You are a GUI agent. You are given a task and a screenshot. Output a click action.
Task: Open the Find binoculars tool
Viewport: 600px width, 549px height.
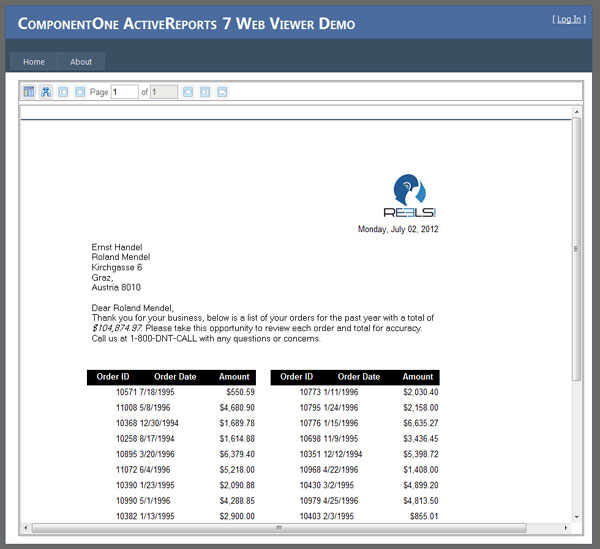(46, 92)
